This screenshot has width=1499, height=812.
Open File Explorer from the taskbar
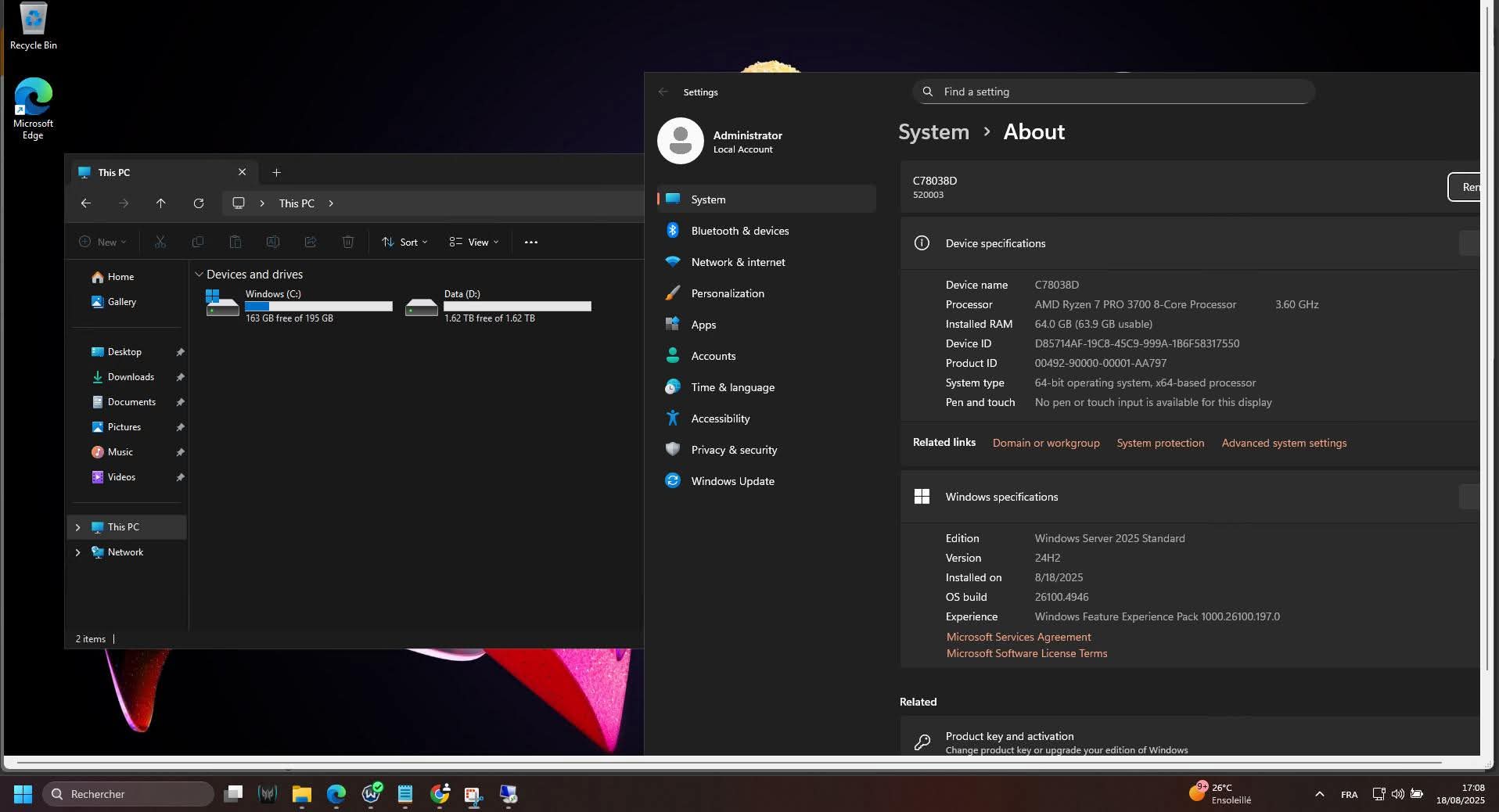[x=302, y=794]
